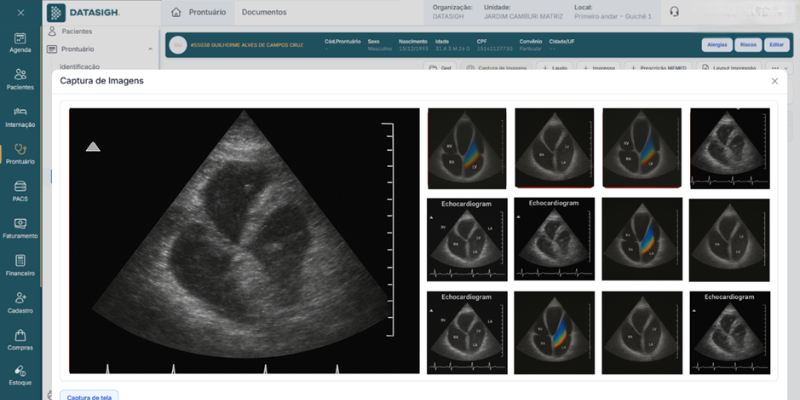Click the Local Primeiro andar Guichê 1 field
This screenshot has height=400, width=800.
(613, 12)
